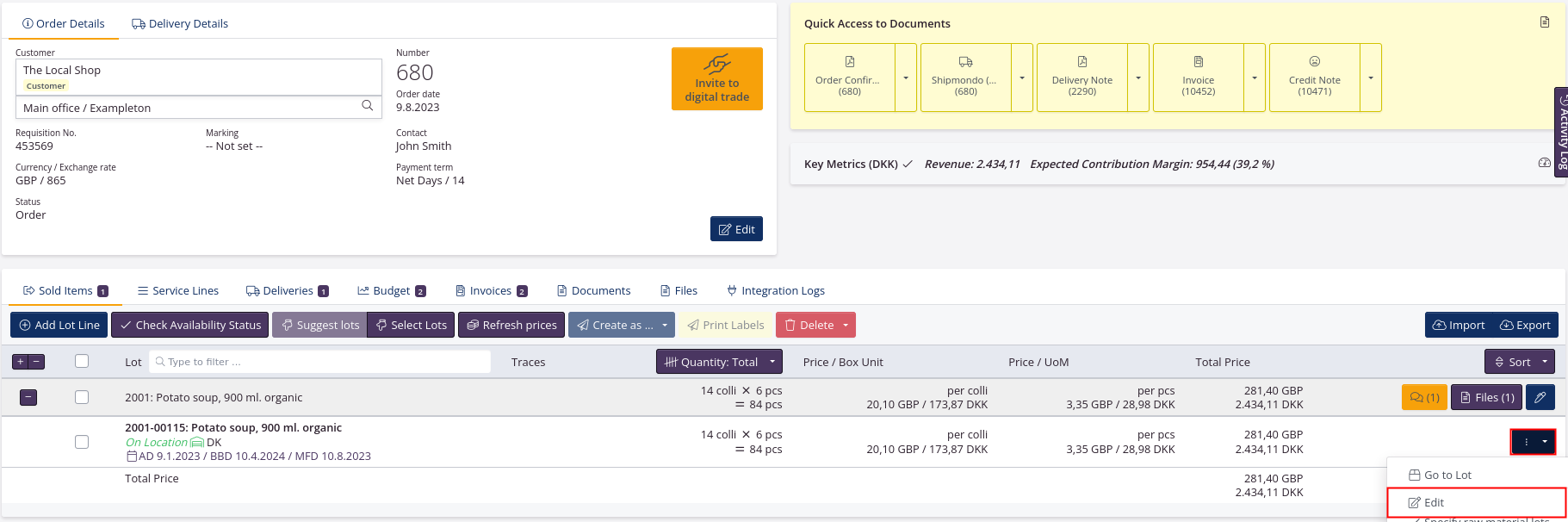The image size is (1568, 522).
Task: Open Delivery Note 2290 document
Action: coord(1081,77)
